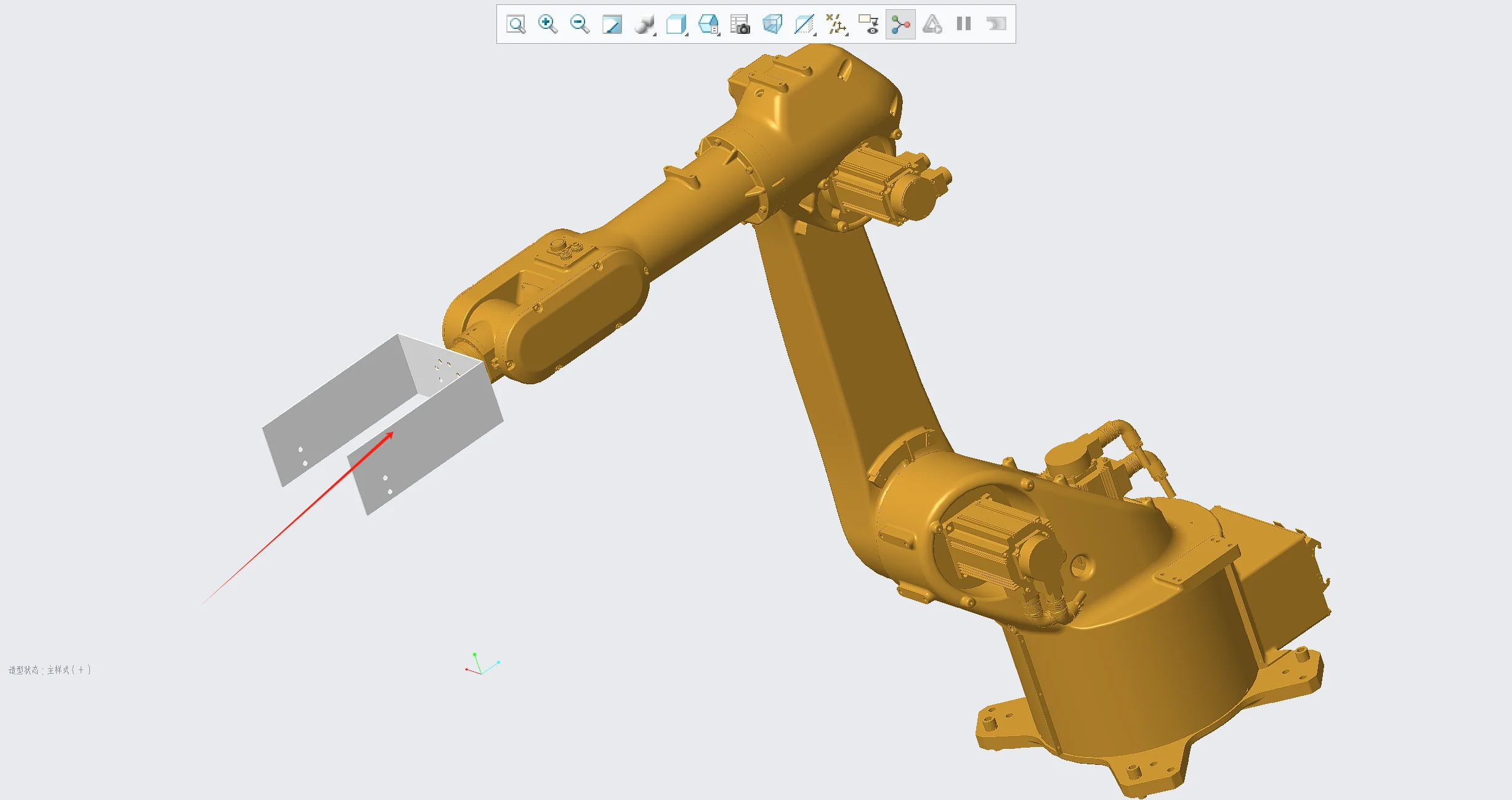Click the warning triangle indicator icon
The height and width of the screenshot is (800, 1512).
[x=932, y=23]
